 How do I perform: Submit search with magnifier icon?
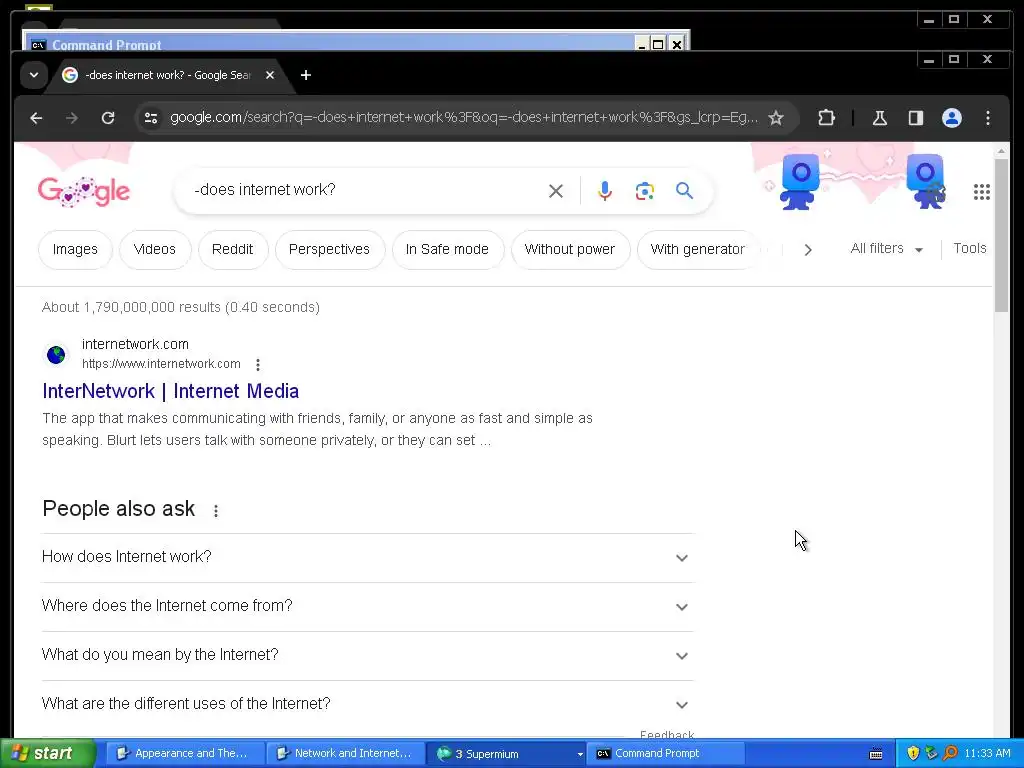tap(684, 191)
